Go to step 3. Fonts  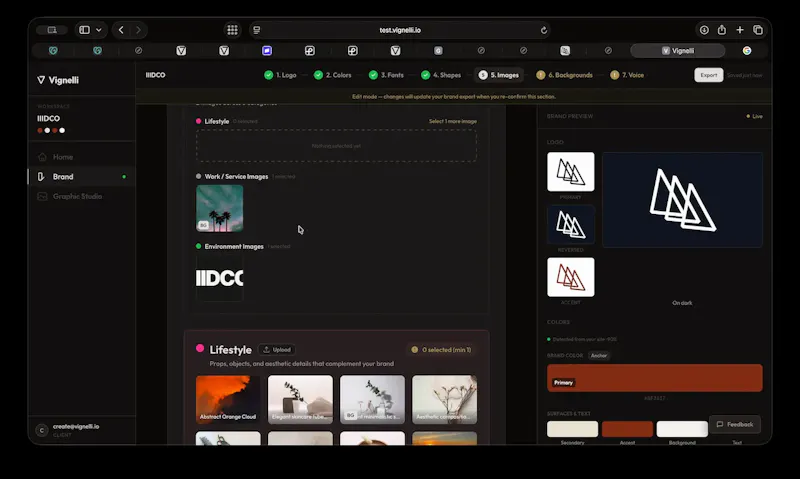(x=386, y=75)
